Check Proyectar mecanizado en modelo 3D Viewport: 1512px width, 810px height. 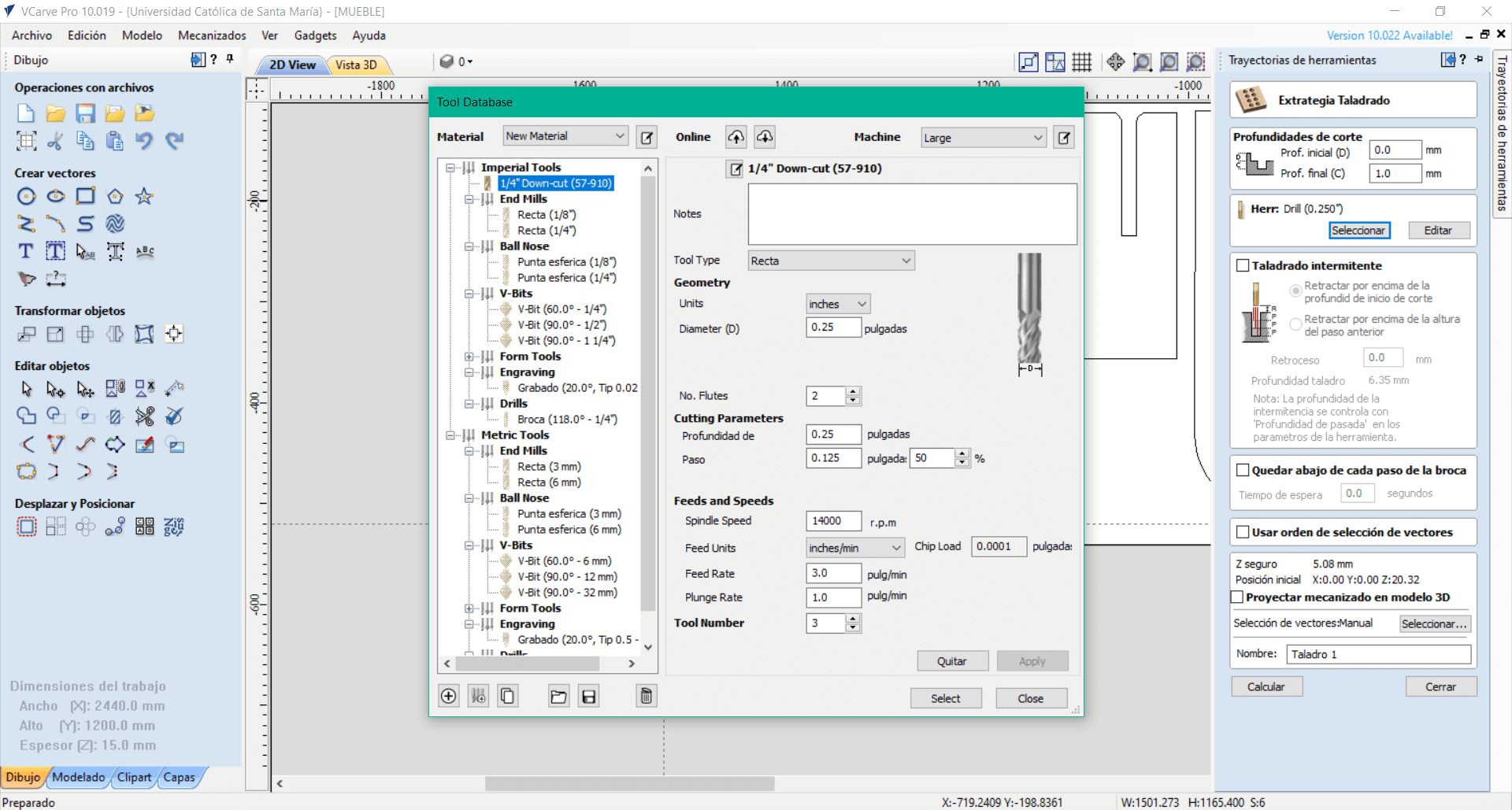tap(1237, 597)
